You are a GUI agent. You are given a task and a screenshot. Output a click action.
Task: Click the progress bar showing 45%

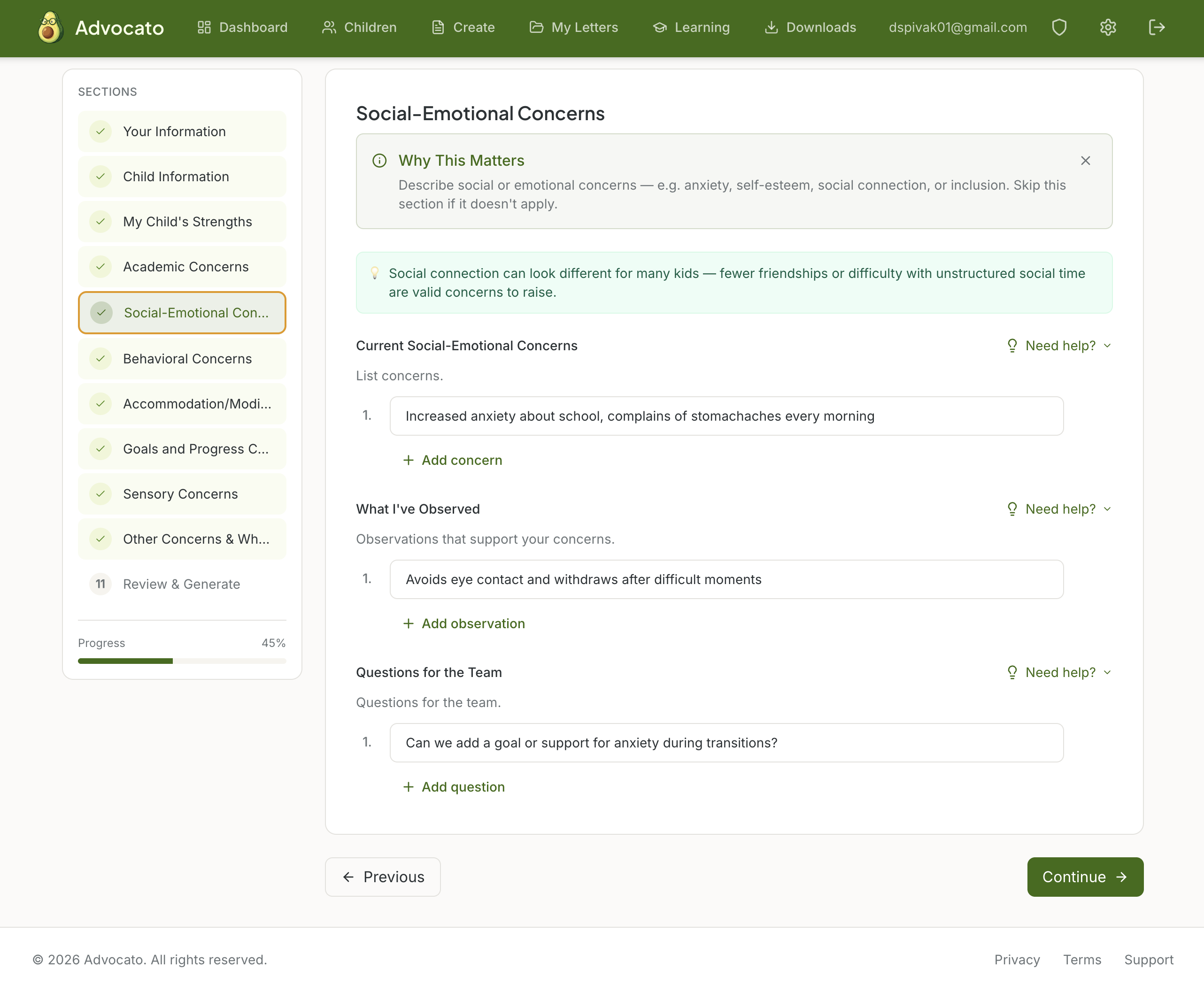tap(182, 661)
